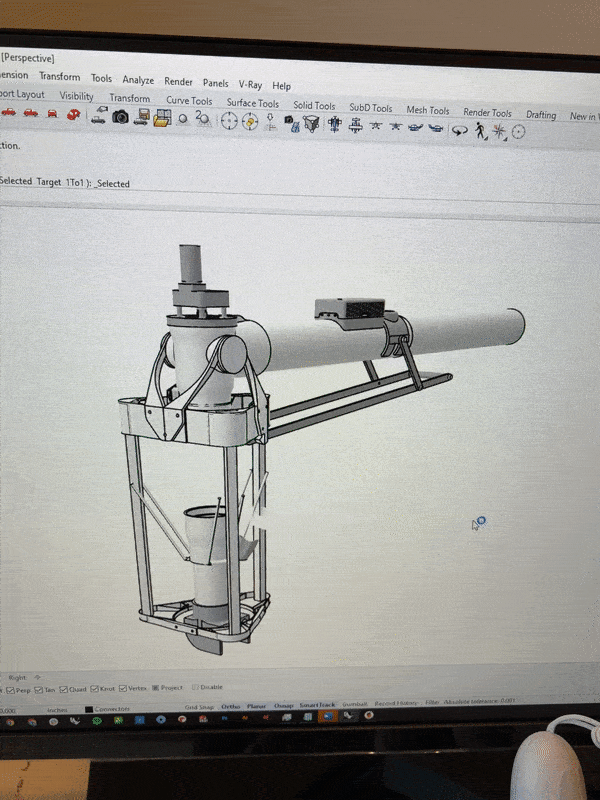Click the circle icon at toolbar end

518,132
